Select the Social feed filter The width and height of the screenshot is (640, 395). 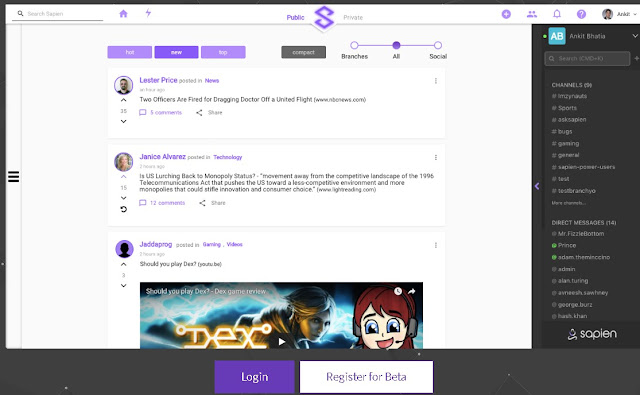pyautogui.click(x=438, y=45)
